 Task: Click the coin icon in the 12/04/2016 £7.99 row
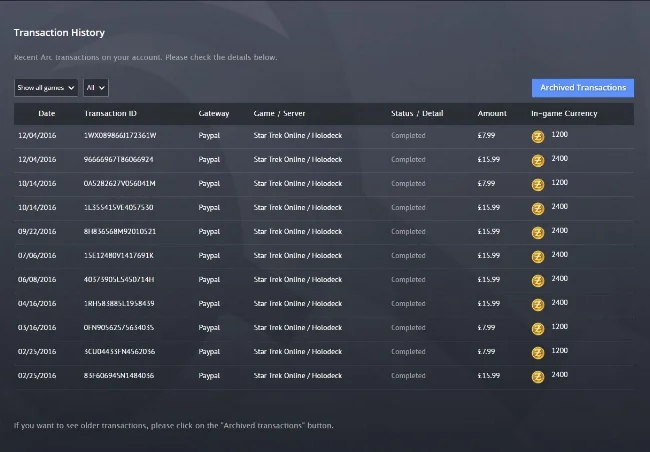point(538,137)
